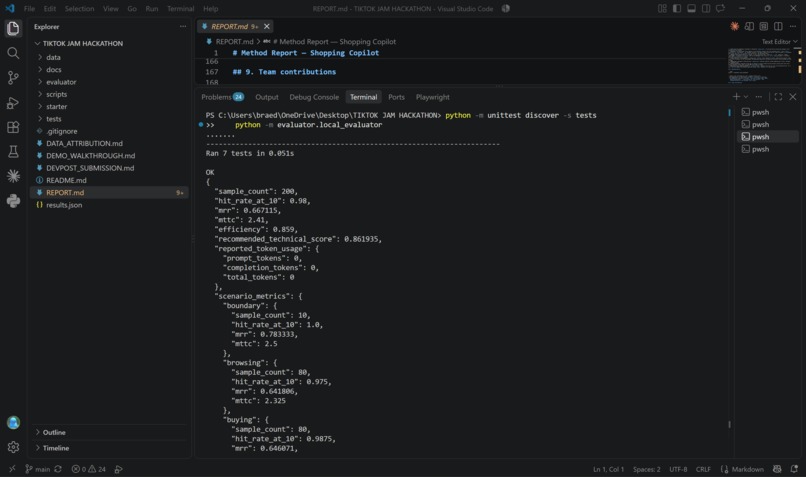Click the debug status bar icon

[119, 469]
